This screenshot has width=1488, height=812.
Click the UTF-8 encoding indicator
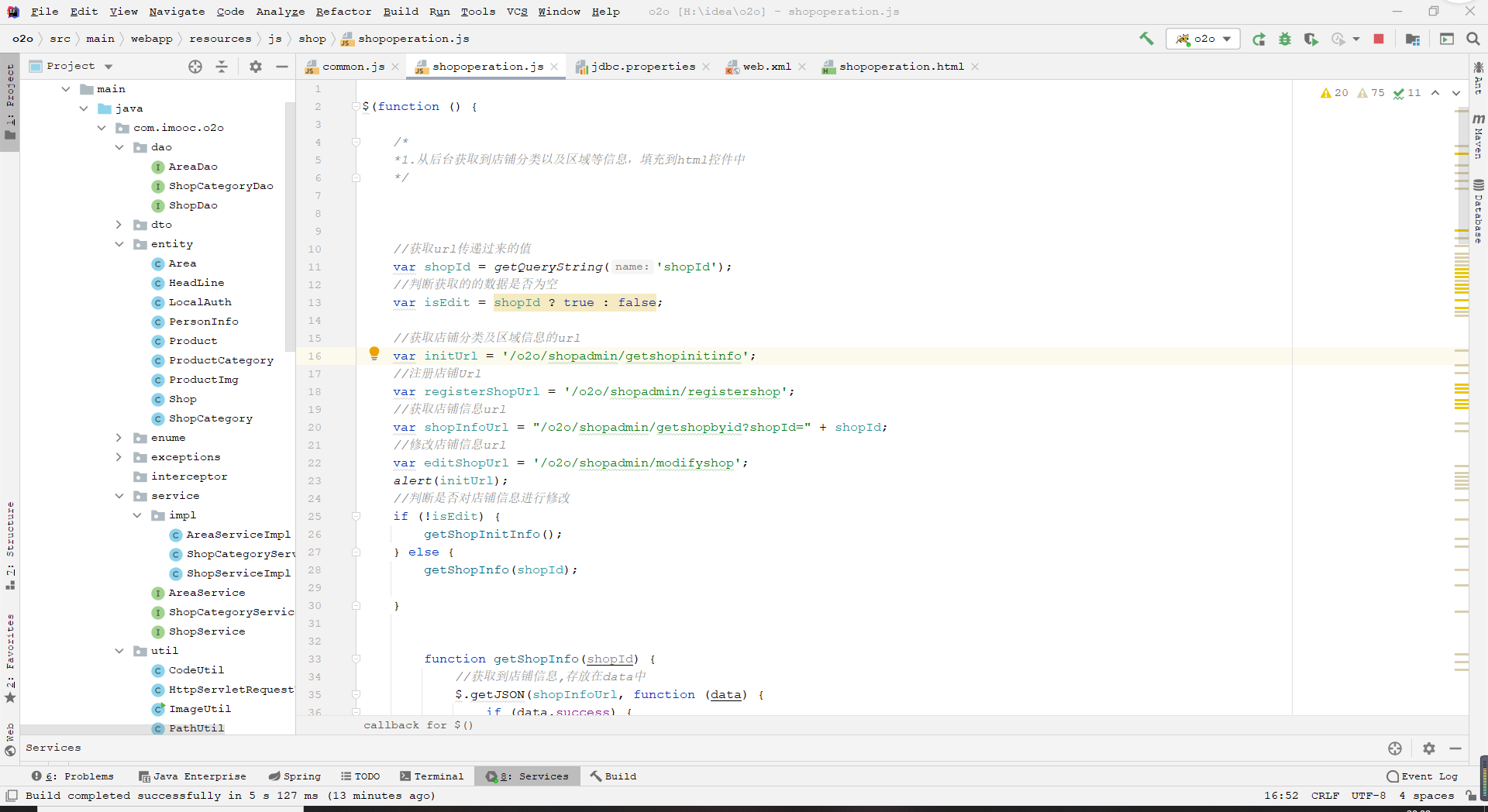pos(1369,796)
